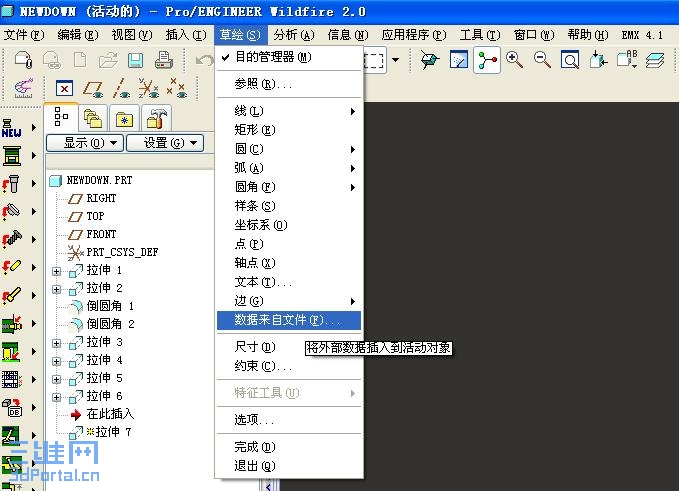Click the new file icon
The height and width of the screenshot is (491, 679).
click(80, 60)
